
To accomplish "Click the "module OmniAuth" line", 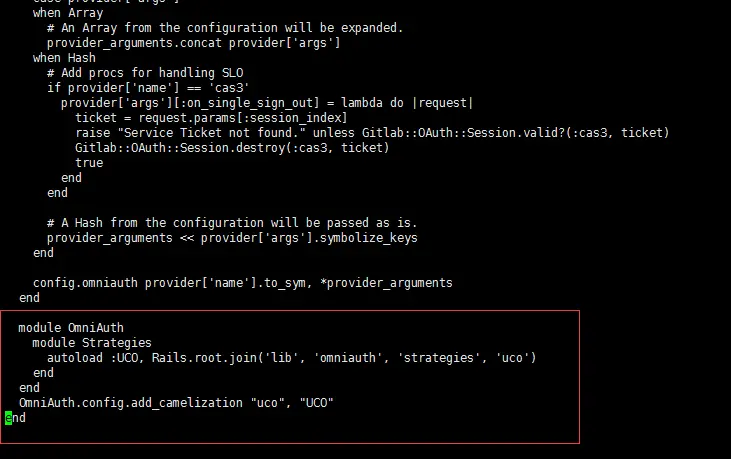I will point(70,328).
